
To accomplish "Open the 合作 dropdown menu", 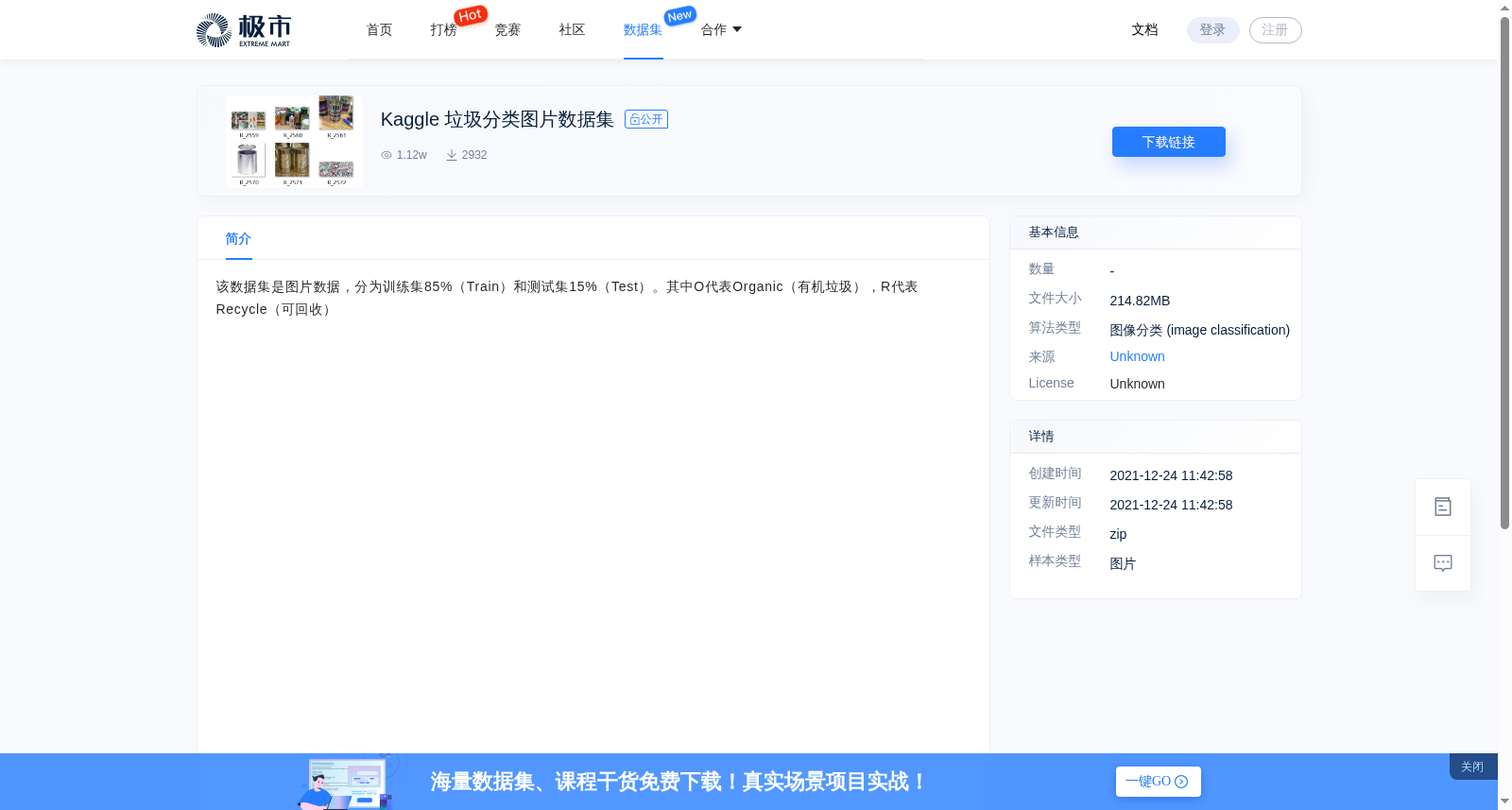I will (721, 30).
